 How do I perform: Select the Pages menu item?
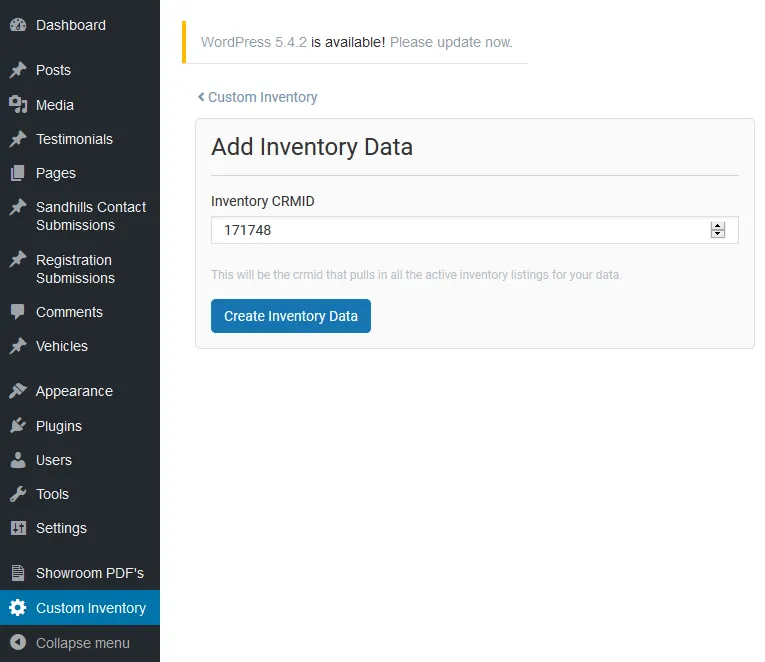(x=80, y=173)
